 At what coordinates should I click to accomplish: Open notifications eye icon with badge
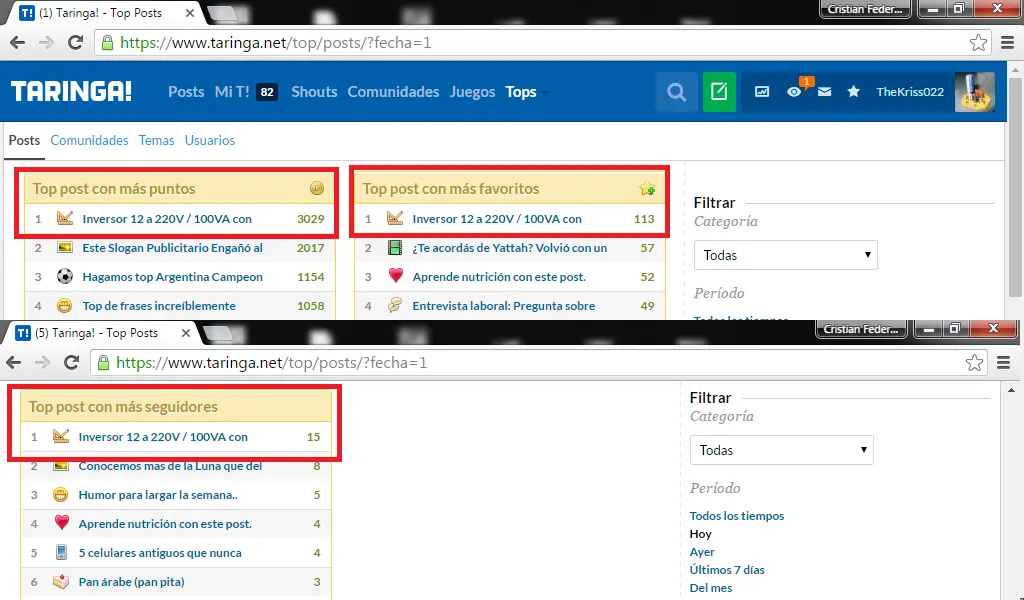point(794,92)
